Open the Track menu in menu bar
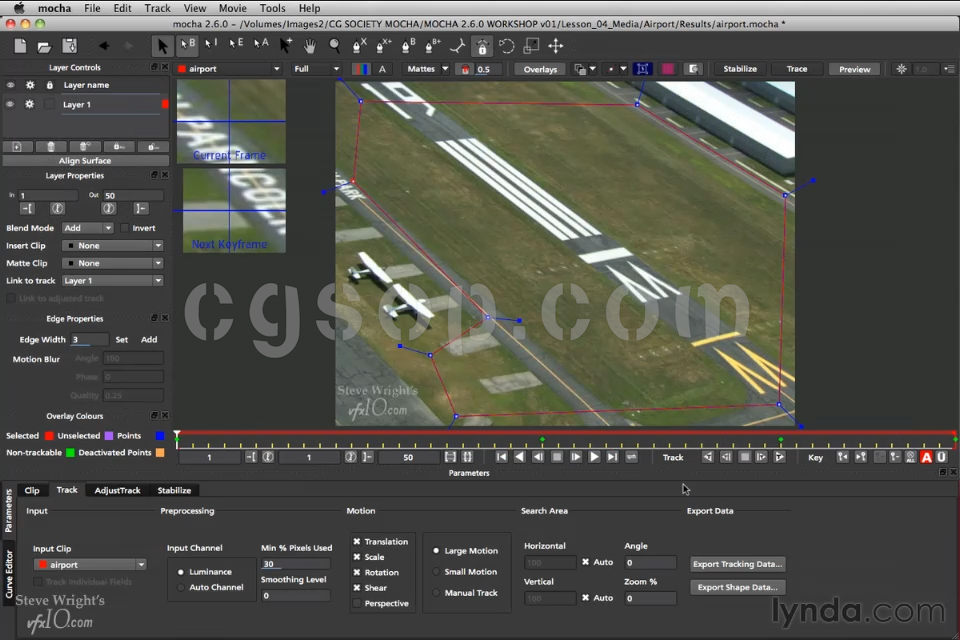 tap(157, 8)
